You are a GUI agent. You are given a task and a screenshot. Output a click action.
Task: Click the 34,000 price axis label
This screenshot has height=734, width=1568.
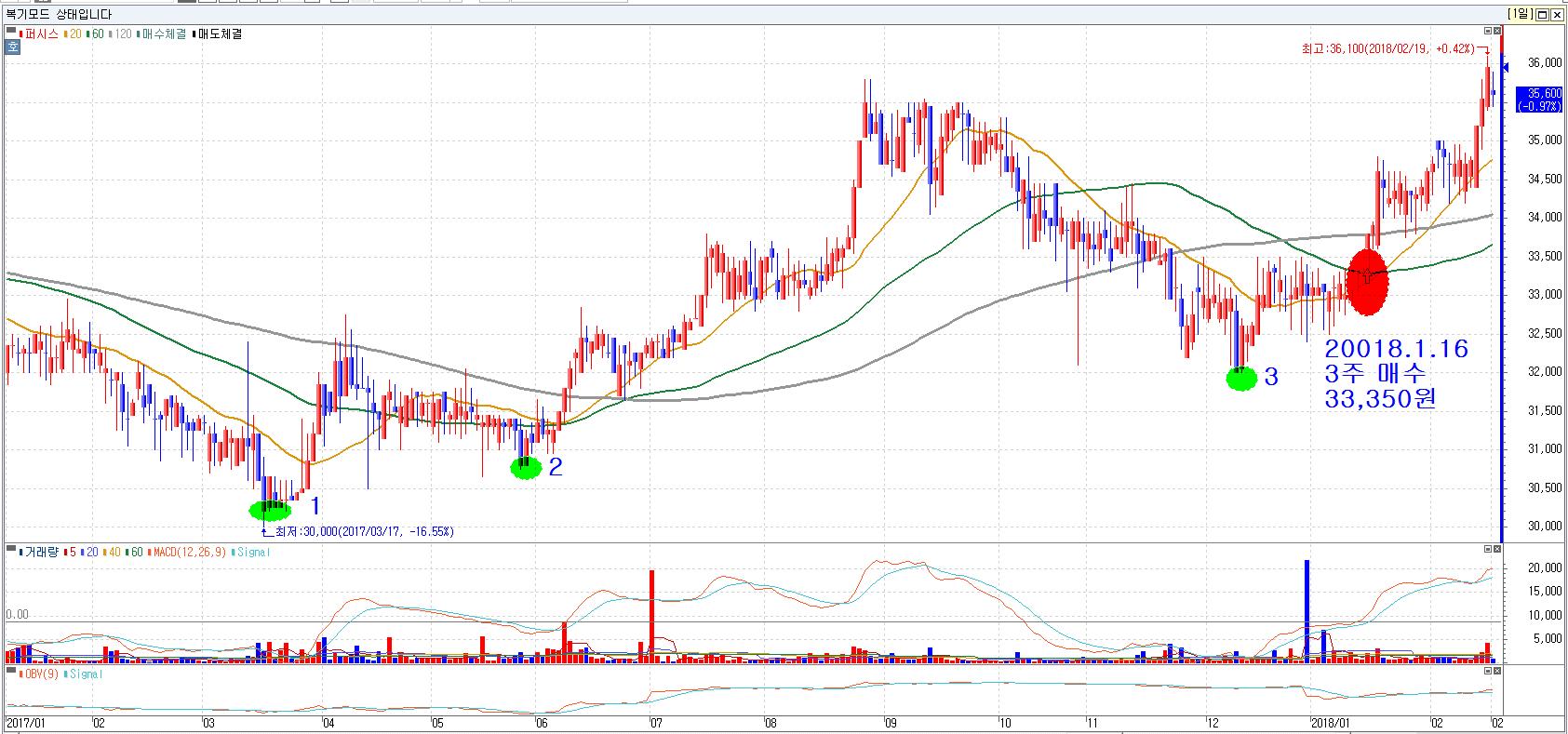point(1543,218)
